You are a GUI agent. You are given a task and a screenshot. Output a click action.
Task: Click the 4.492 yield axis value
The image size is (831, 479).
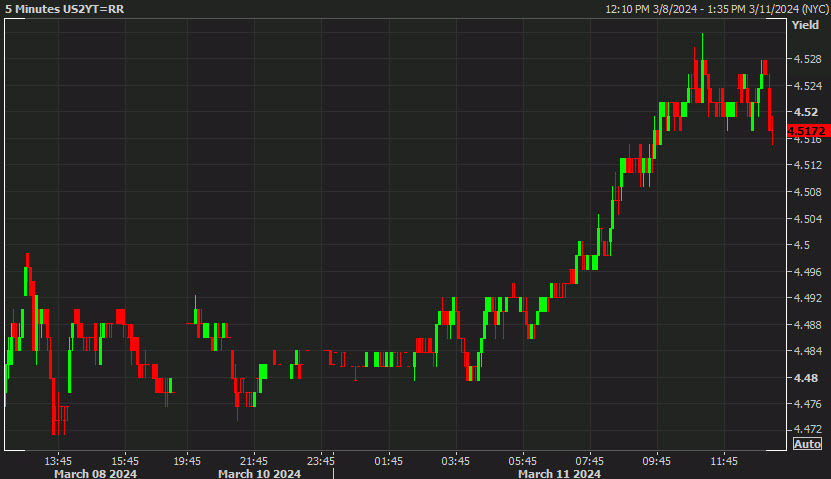point(807,298)
